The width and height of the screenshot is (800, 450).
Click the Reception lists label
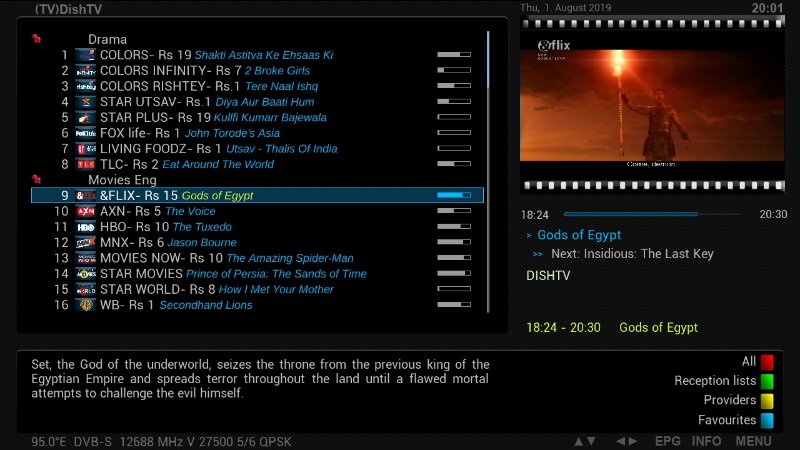(715, 381)
